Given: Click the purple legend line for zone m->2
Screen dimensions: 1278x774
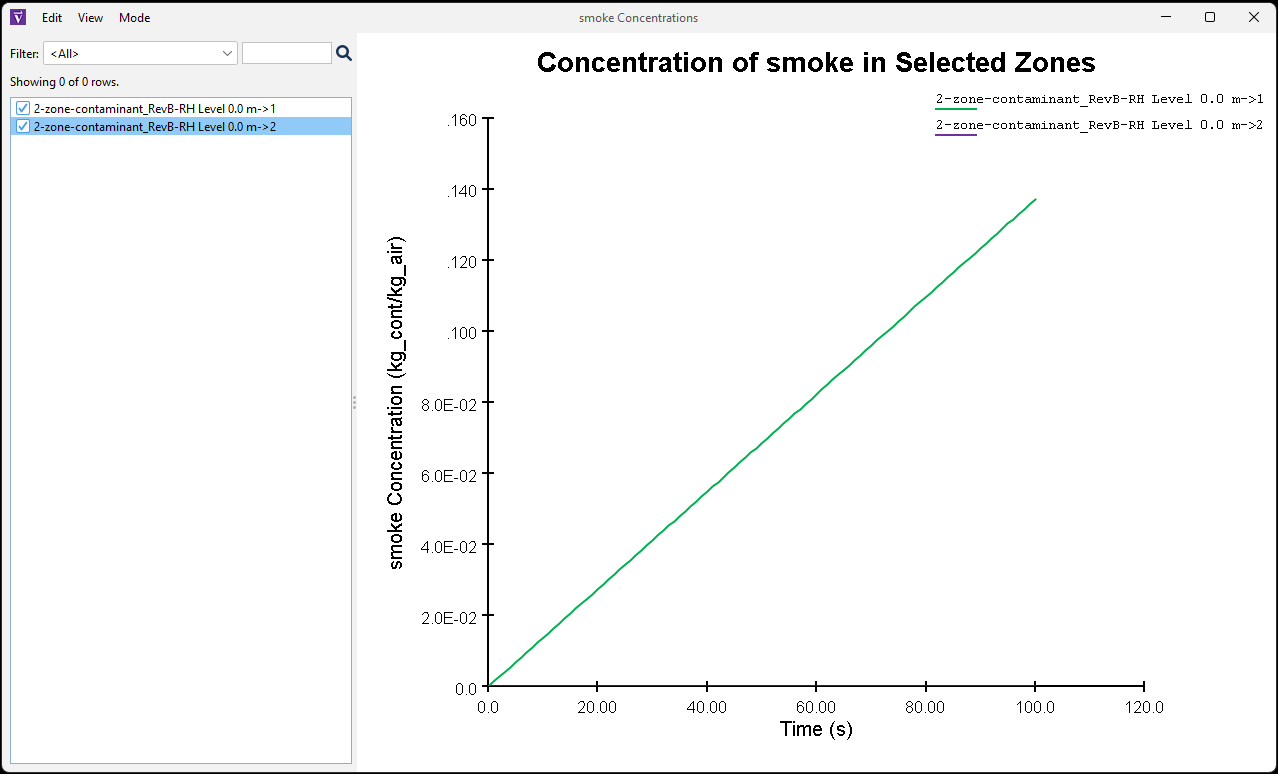Looking at the screenshot, I should [x=956, y=132].
